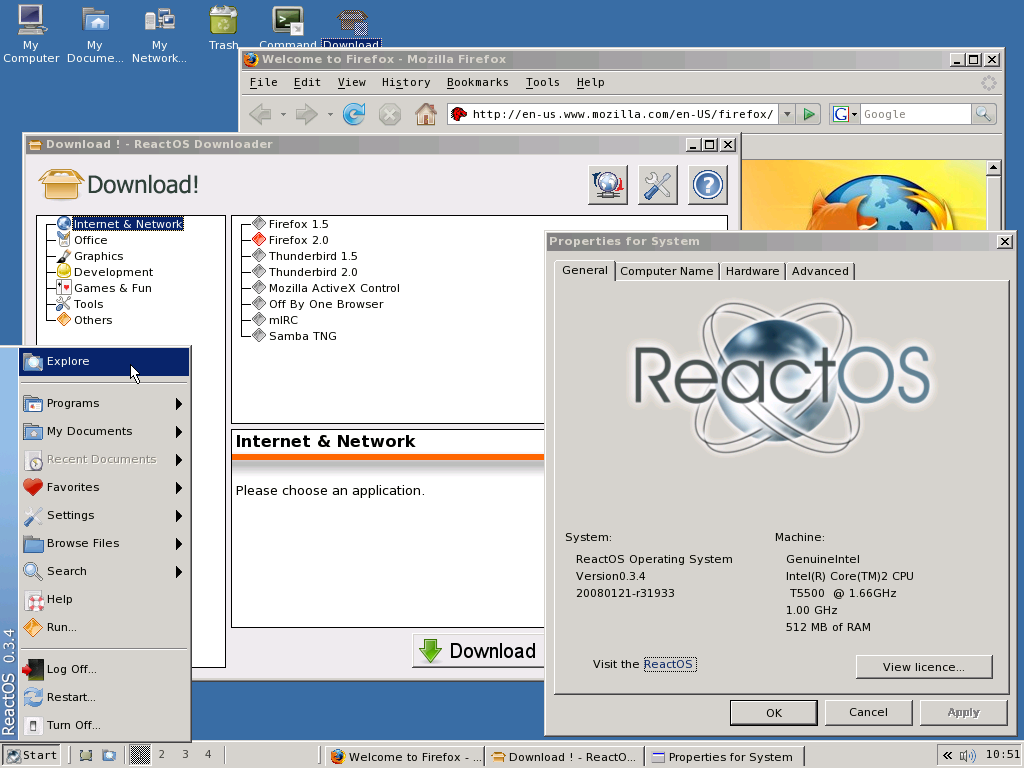The width and height of the screenshot is (1024, 768).
Task: Click the green Go arrow next to the address bar
Action: tap(809, 113)
